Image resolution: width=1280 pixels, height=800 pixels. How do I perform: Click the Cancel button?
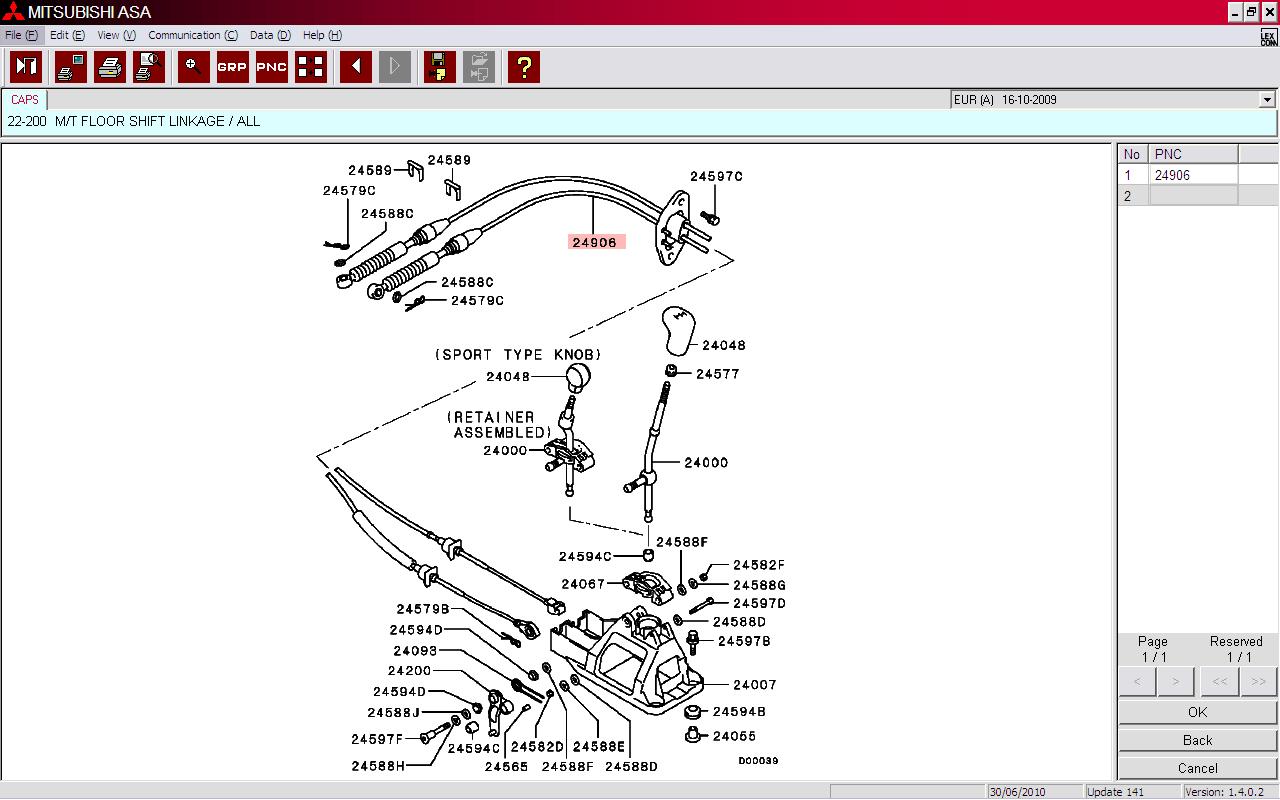pyautogui.click(x=1198, y=768)
